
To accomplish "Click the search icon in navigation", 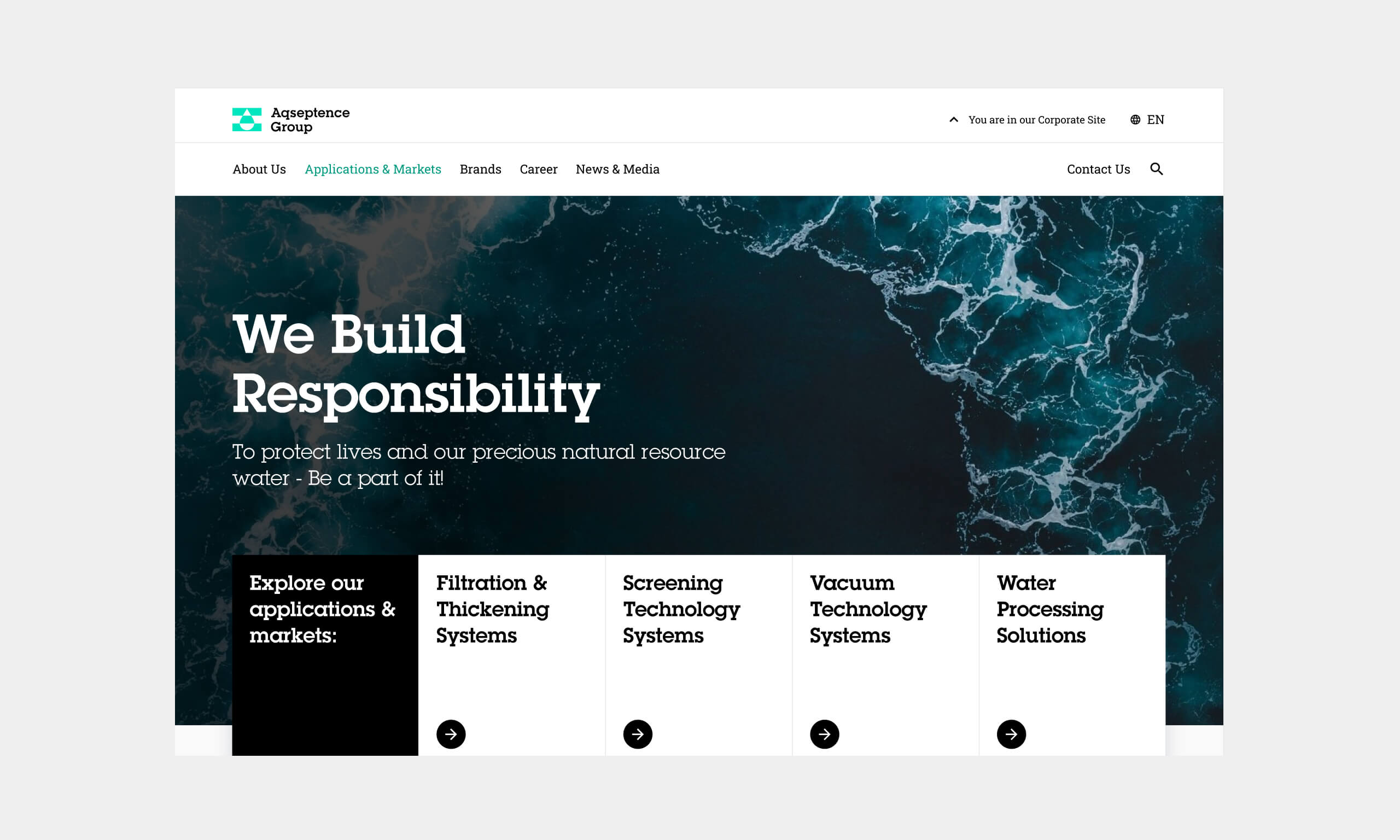I will (1157, 168).
